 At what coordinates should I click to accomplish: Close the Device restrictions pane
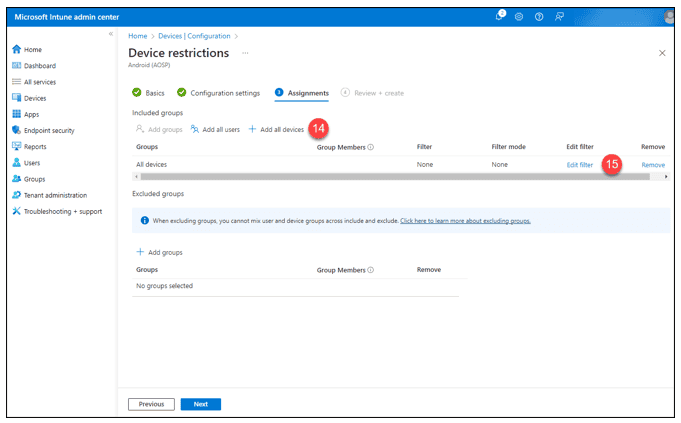[x=662, y=53]
